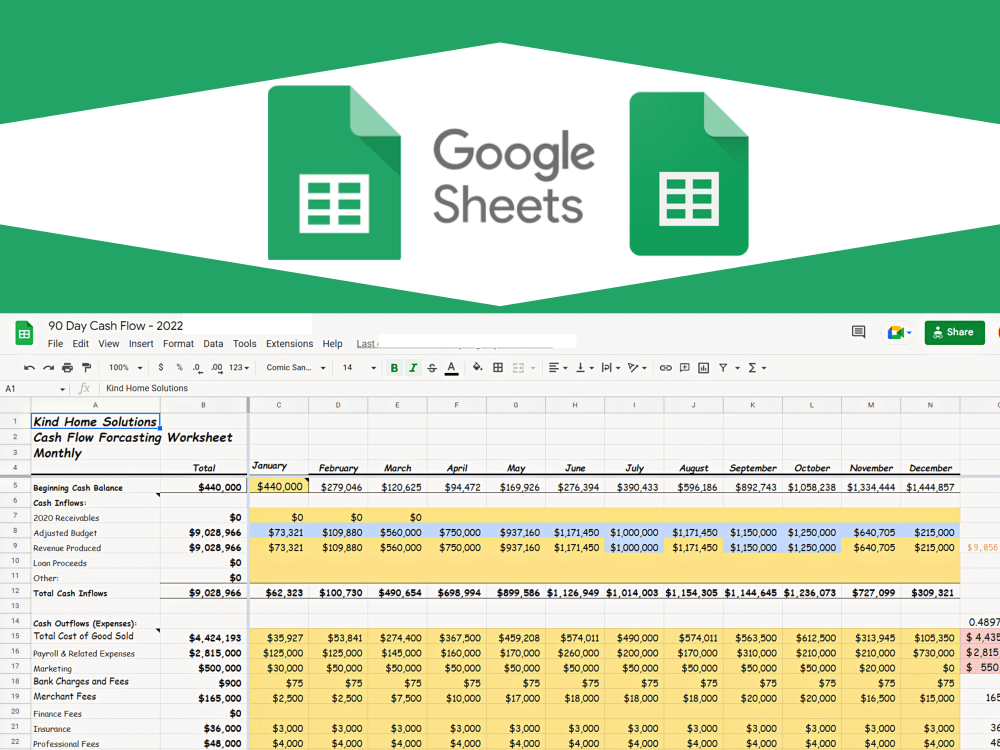Screen dimensions: 1000x750
Task: Click the undo arrow
Action: click(29, 367)
